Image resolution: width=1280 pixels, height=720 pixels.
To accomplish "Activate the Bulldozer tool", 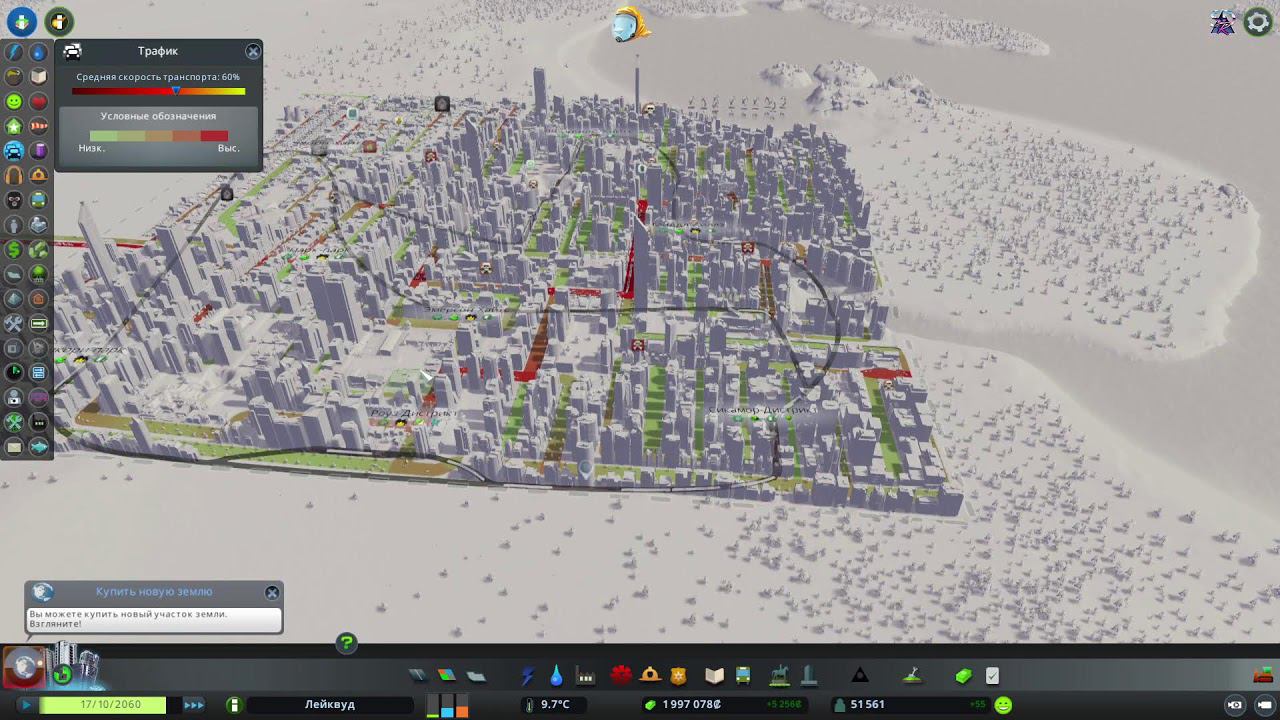I will click(x=1263, y=676).
